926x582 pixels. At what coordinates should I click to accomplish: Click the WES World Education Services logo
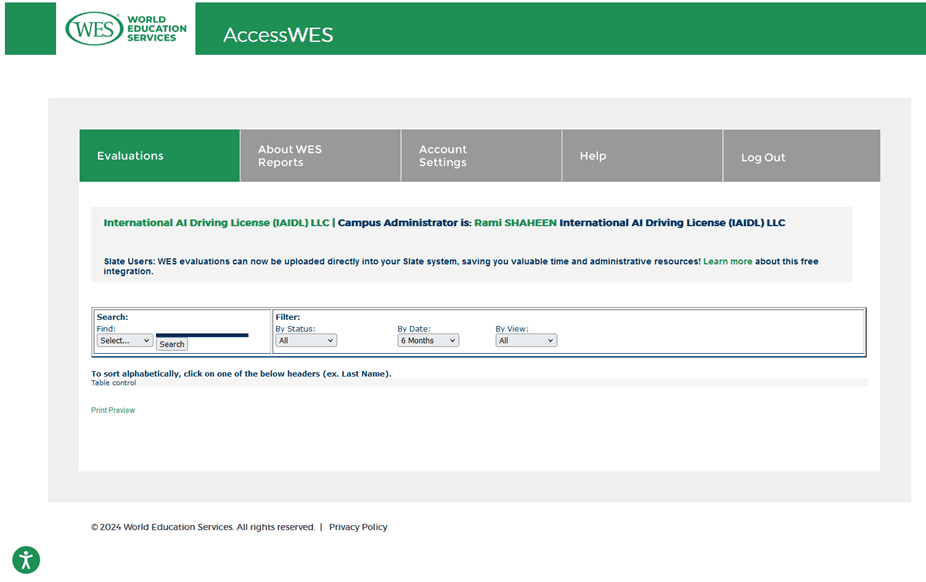(x=126, y=28)
